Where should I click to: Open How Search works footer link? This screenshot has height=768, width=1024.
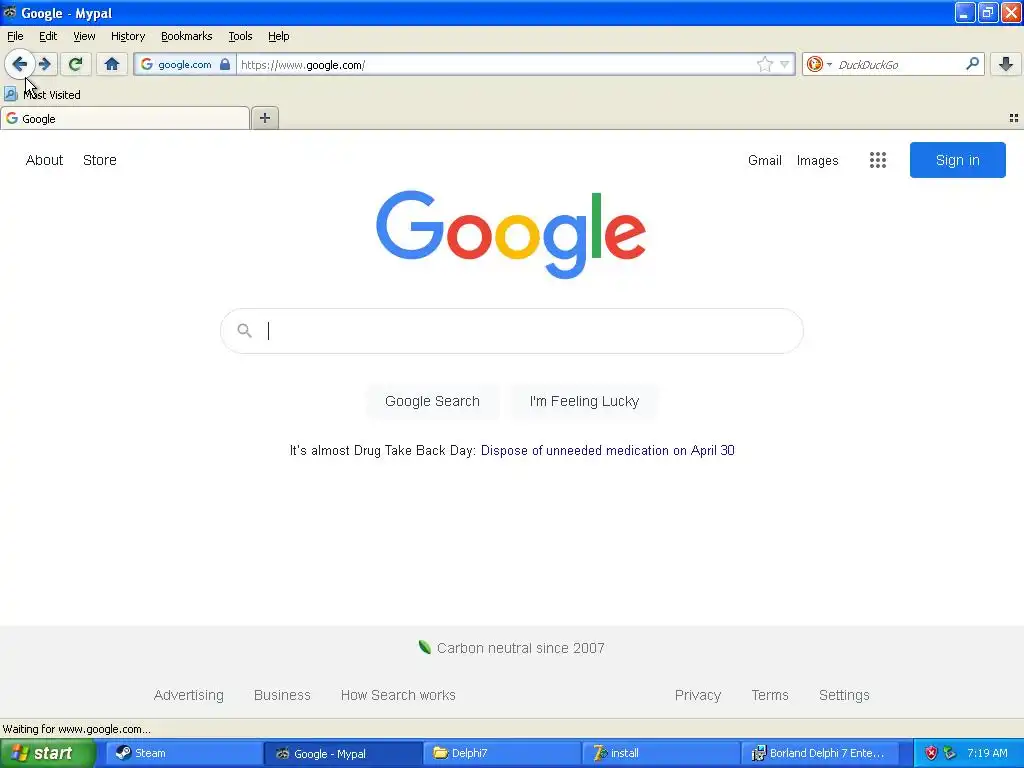pos(398,695)
